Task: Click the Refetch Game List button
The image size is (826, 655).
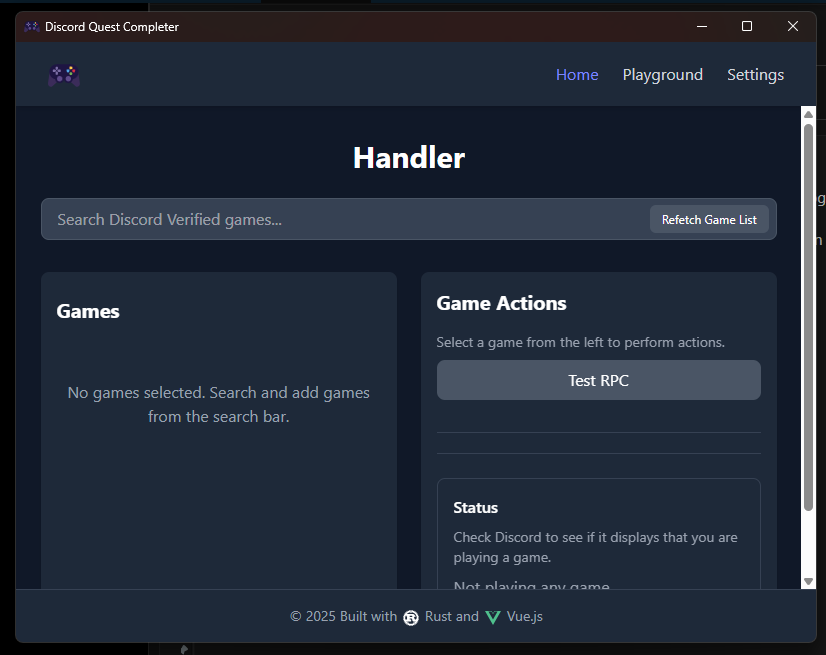Action: [x=709, y=219]
